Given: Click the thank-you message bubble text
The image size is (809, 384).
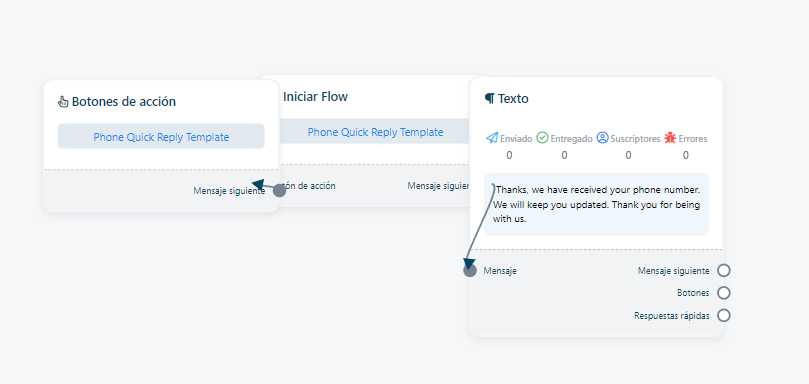Looking at the screenshot, I should [x=596, y=204].
